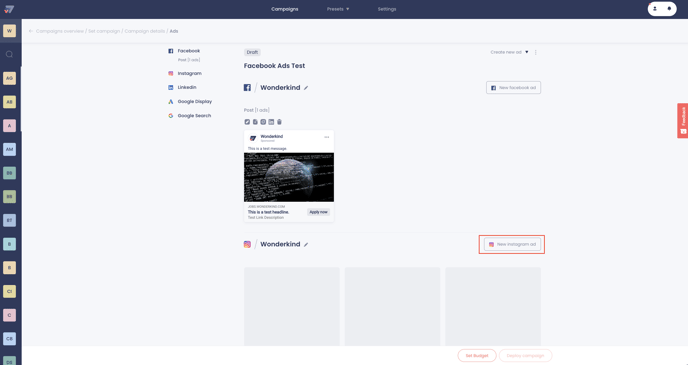Open the three-dot menu beside Create new ad

coord(535,52)
